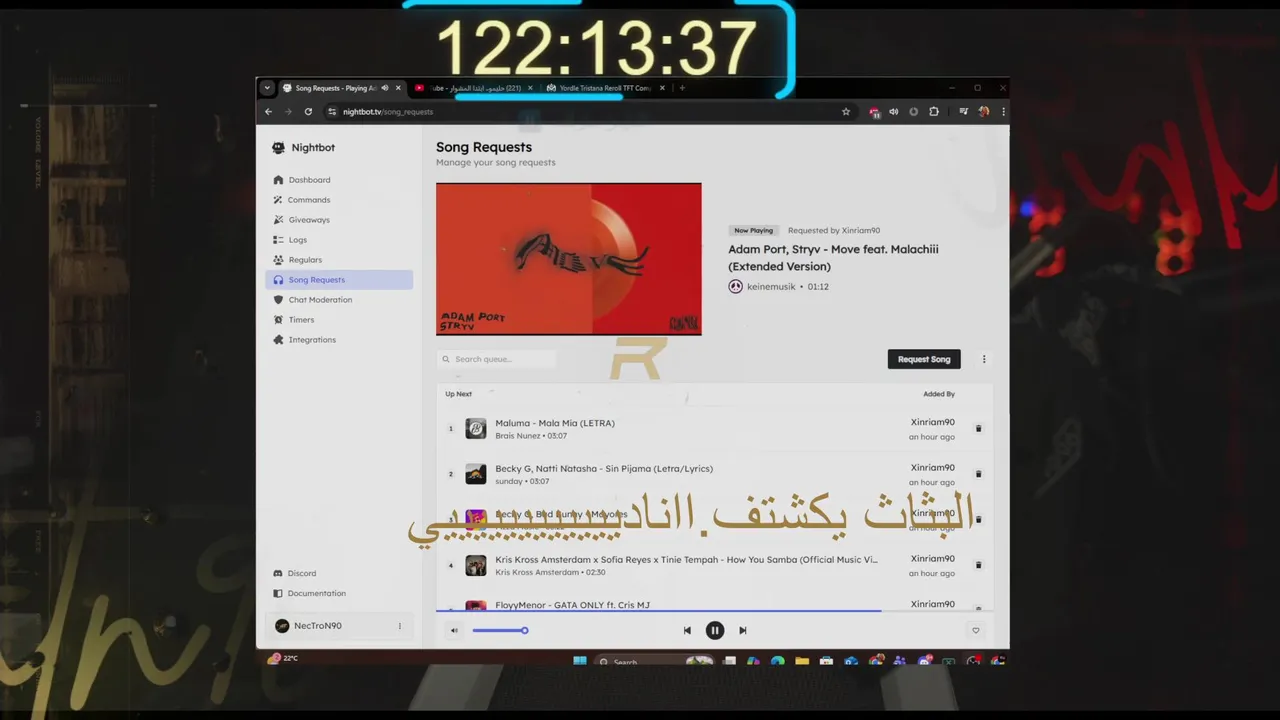The width and height of the screenshot is (1280, 720).
Task: Delete the Becky G, Bad Bunny queue entry
Action: (x=978, y=520)
